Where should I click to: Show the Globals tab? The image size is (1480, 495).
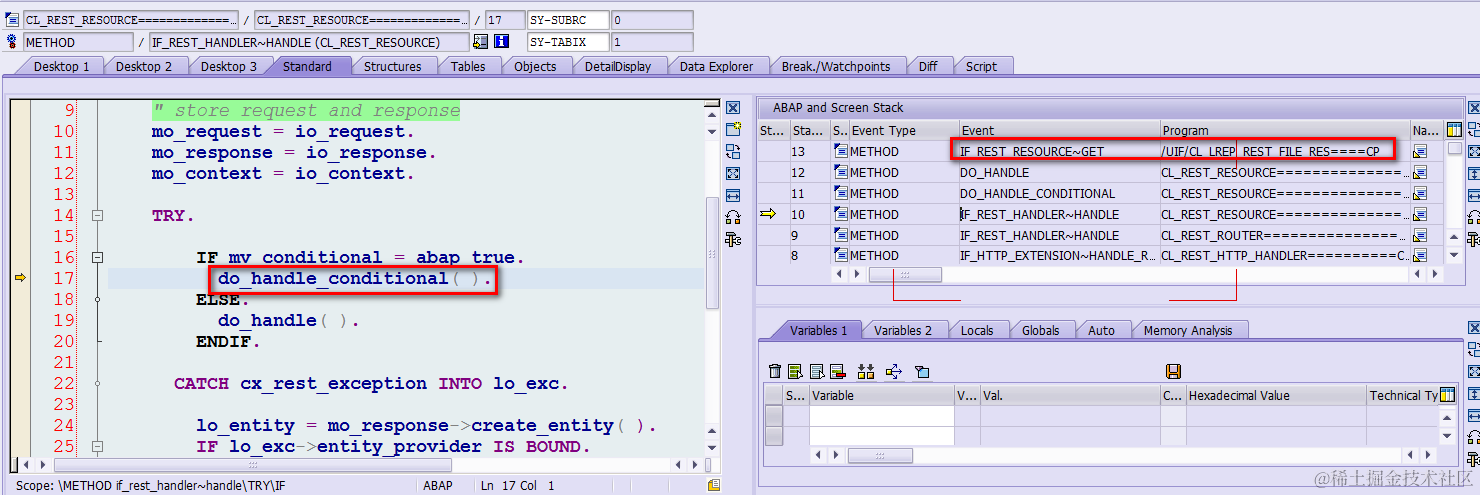(1040, 330)
